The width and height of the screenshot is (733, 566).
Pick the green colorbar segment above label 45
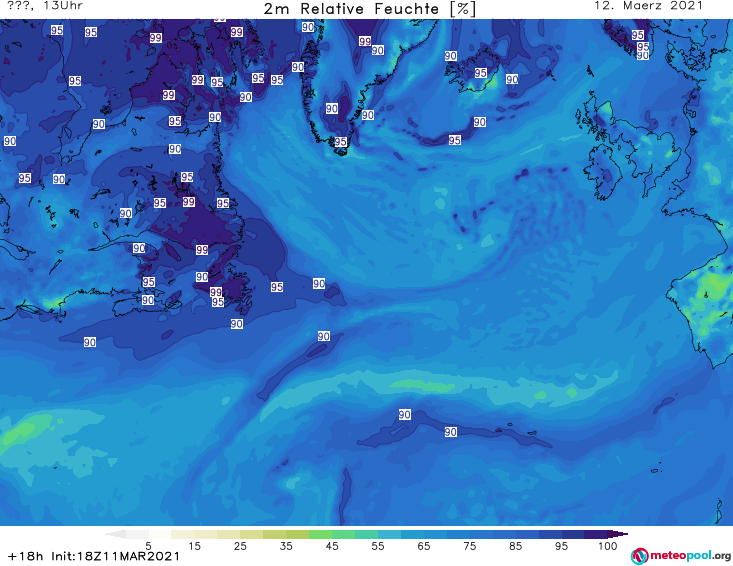tap(320, 534)
